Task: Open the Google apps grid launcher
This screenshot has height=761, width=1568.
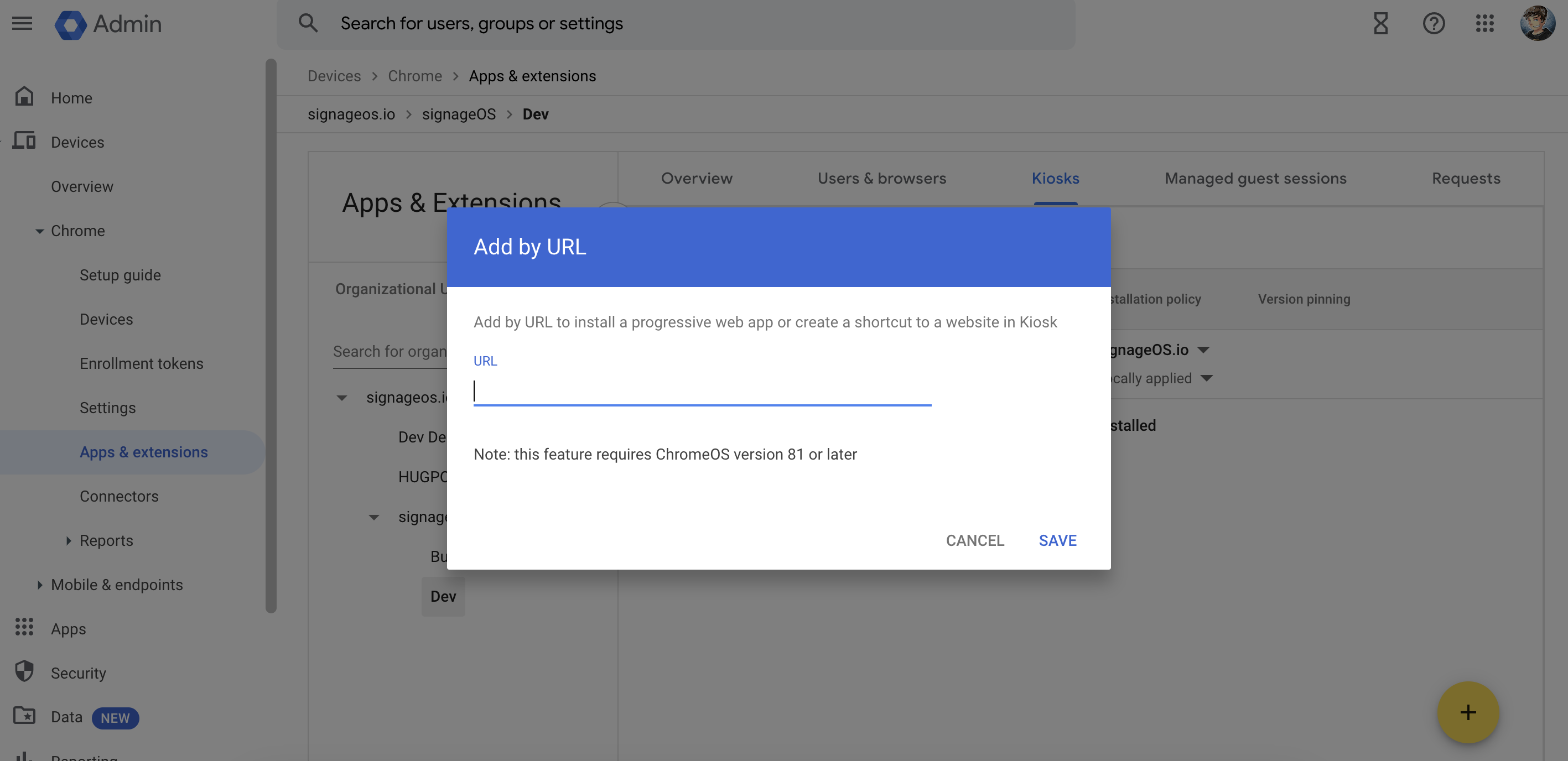Action: point(1485,24)
